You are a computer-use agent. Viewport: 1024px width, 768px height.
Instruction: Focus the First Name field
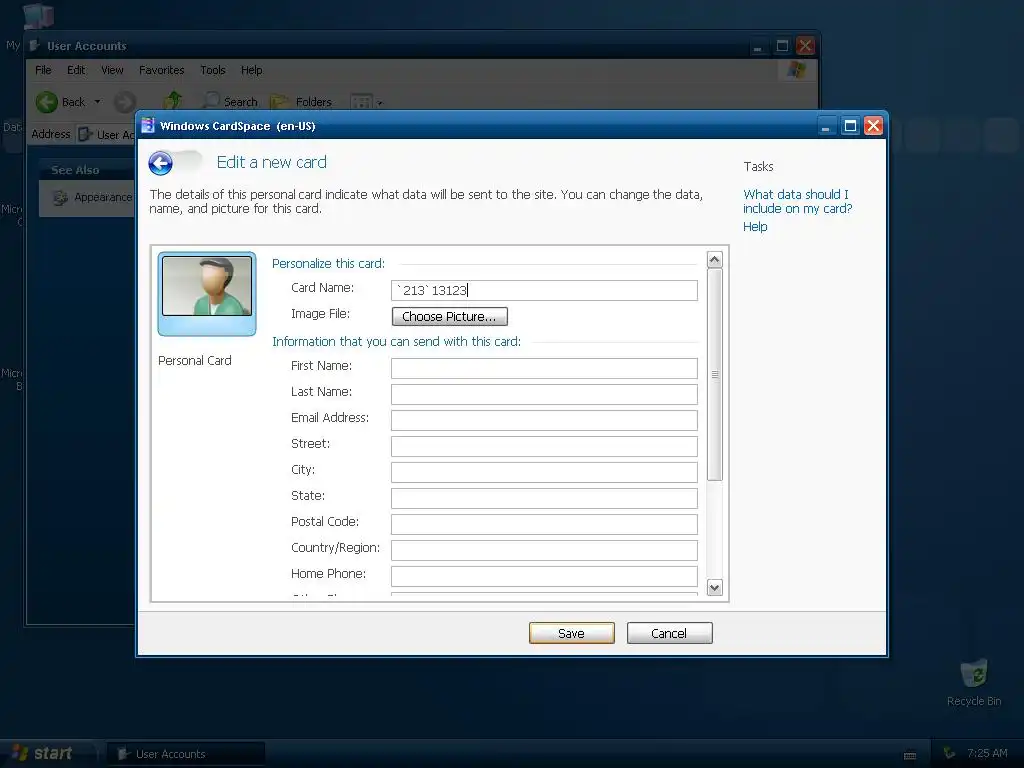[x=544, y=368]
